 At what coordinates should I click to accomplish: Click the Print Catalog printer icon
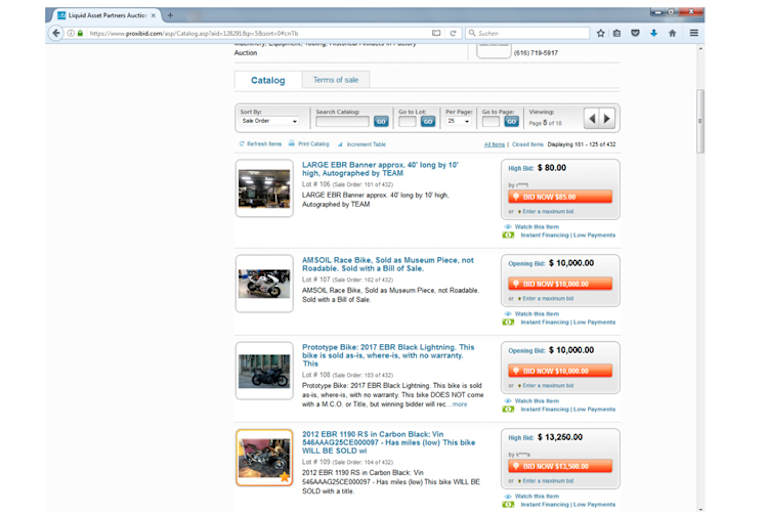point(292,144)
